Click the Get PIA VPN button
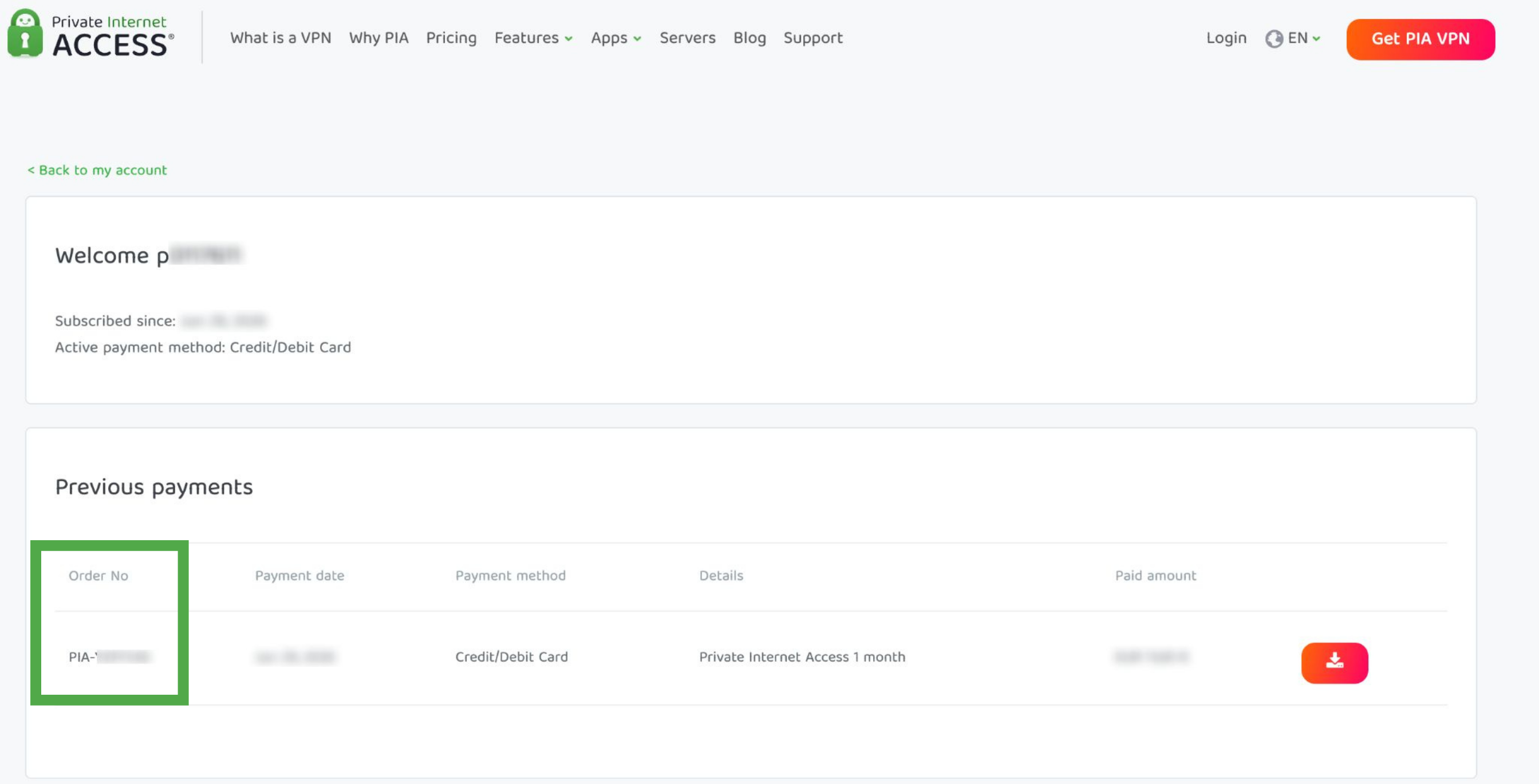This screenshot has height=784, width=1539. (1420, 39)
